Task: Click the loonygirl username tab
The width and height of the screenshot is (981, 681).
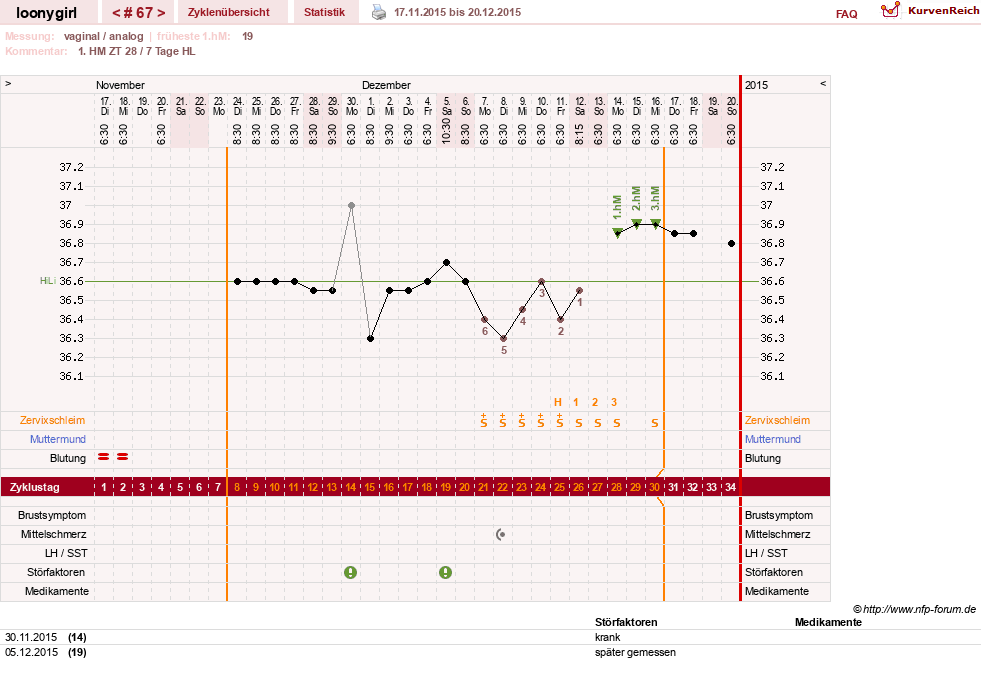Action: [x=46, y=13]
